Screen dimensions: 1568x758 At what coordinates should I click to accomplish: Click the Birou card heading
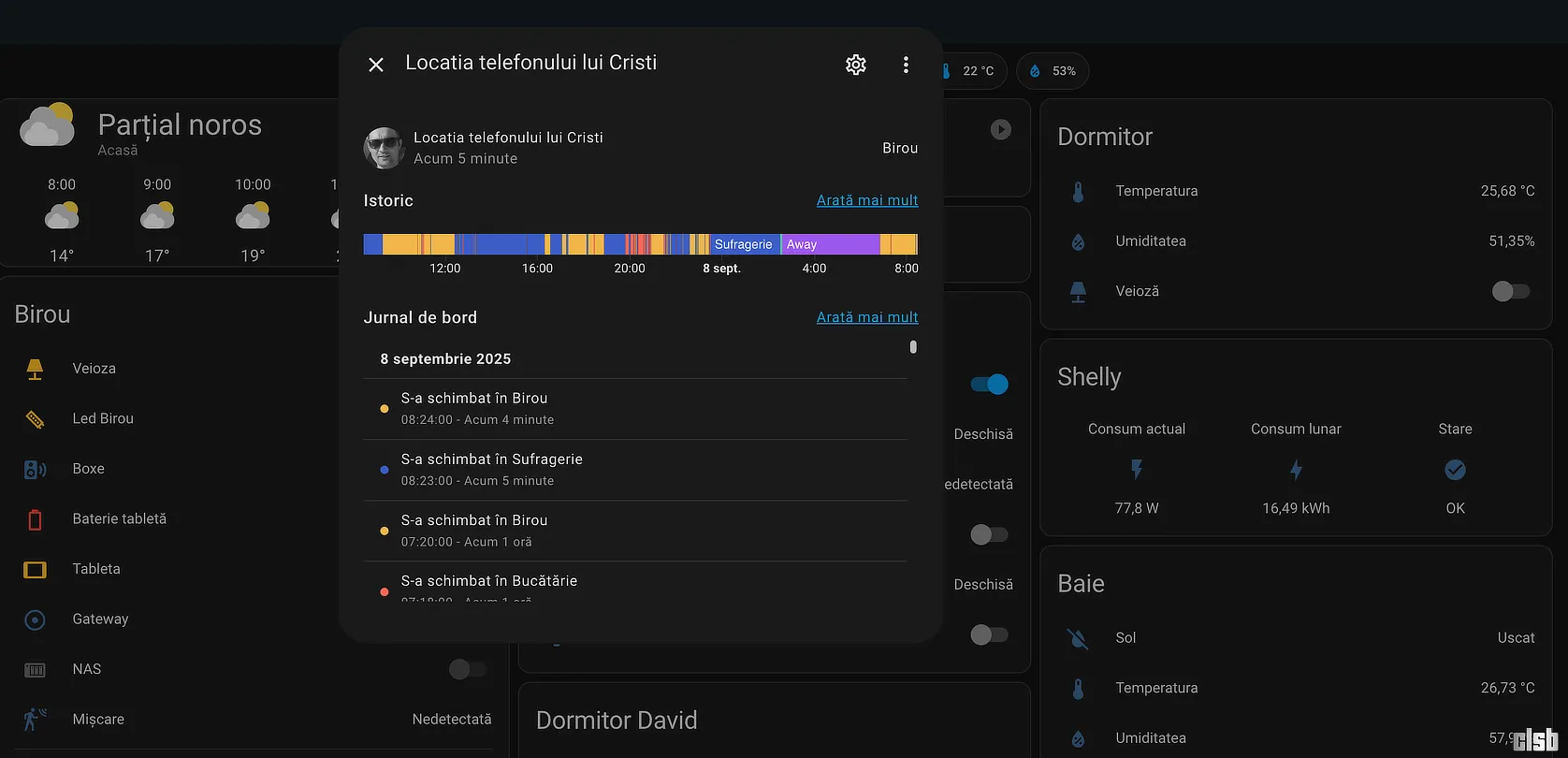click(x=43, y=314)
